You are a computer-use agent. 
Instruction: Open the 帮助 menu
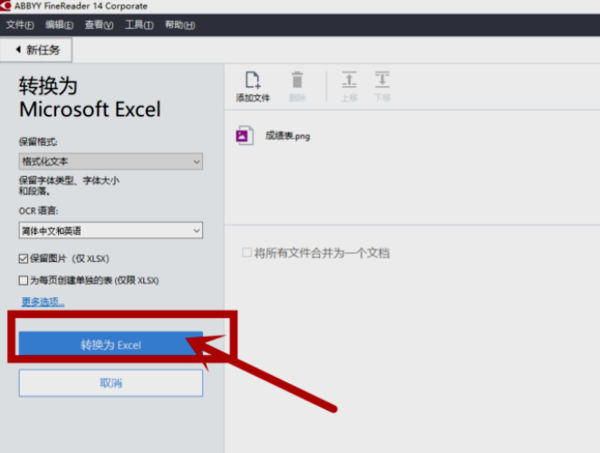(180, 25)
